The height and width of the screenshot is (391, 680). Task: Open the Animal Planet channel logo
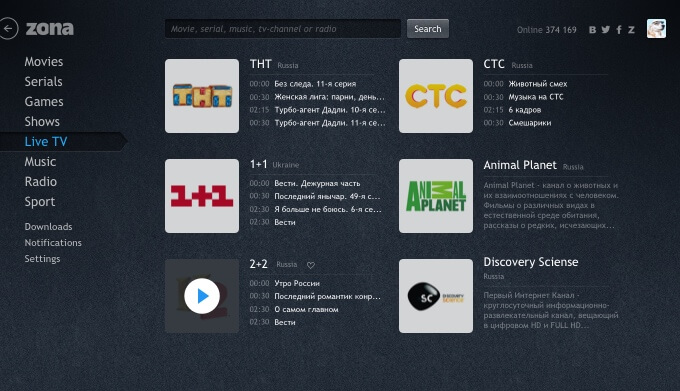coord(436,196)
